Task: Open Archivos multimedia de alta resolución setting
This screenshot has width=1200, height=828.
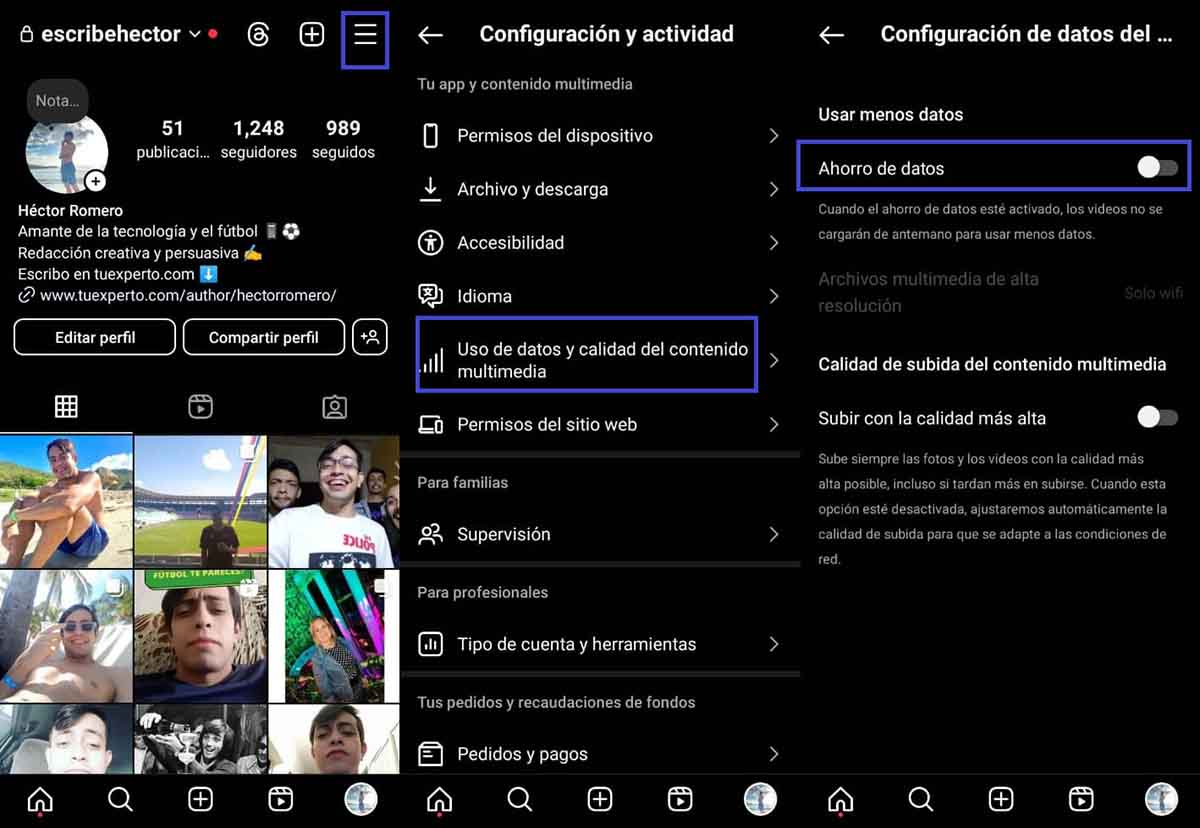Action: pyautogui.click(x=1000, y=293)
